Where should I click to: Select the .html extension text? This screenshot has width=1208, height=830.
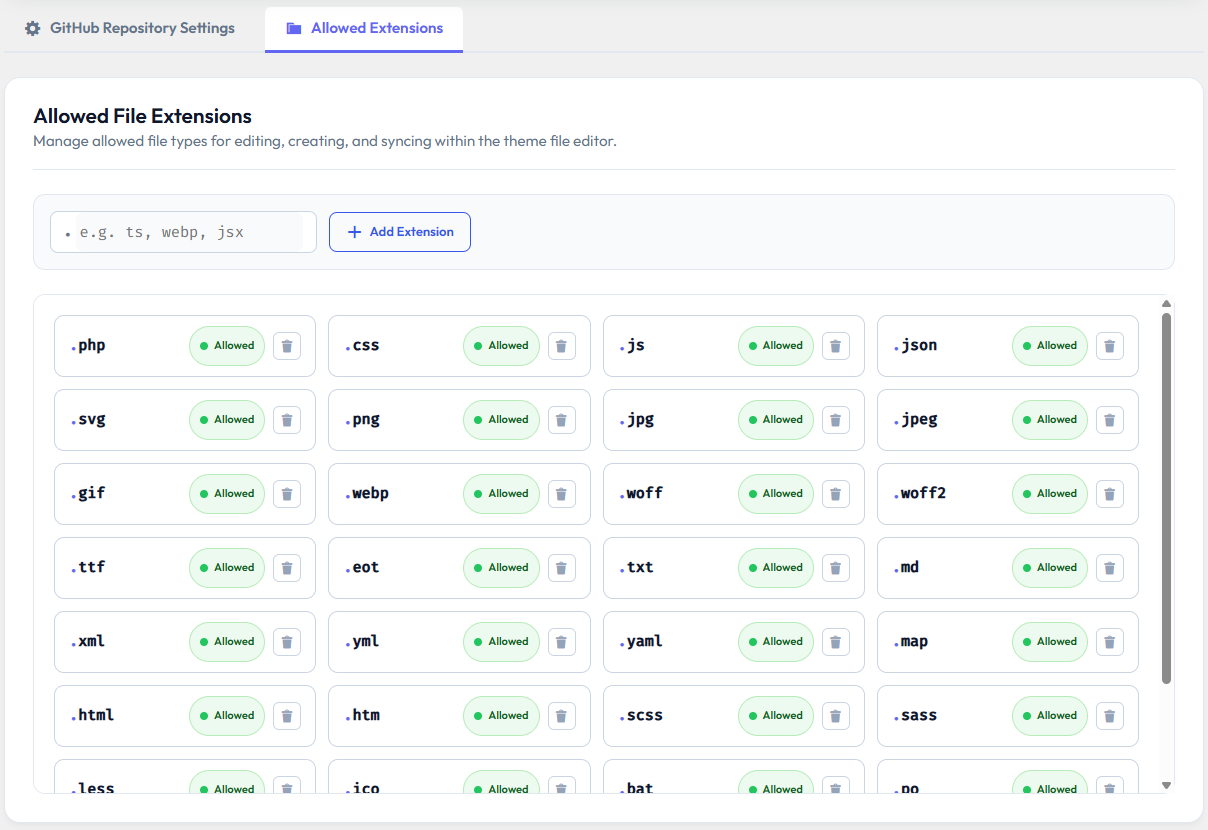click(x=92, y=716)
